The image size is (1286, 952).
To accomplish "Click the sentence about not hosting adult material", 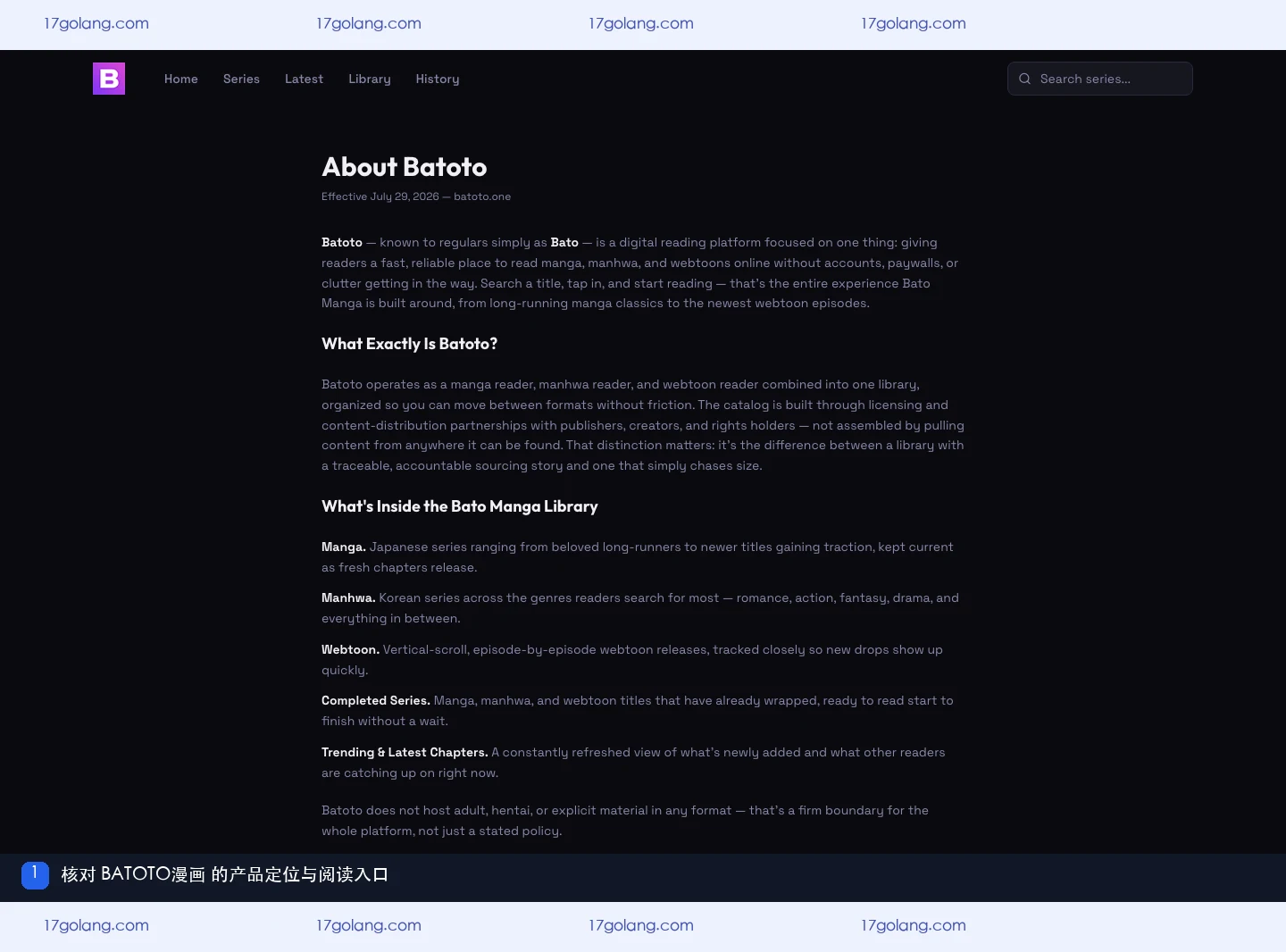I will point(625,821).
